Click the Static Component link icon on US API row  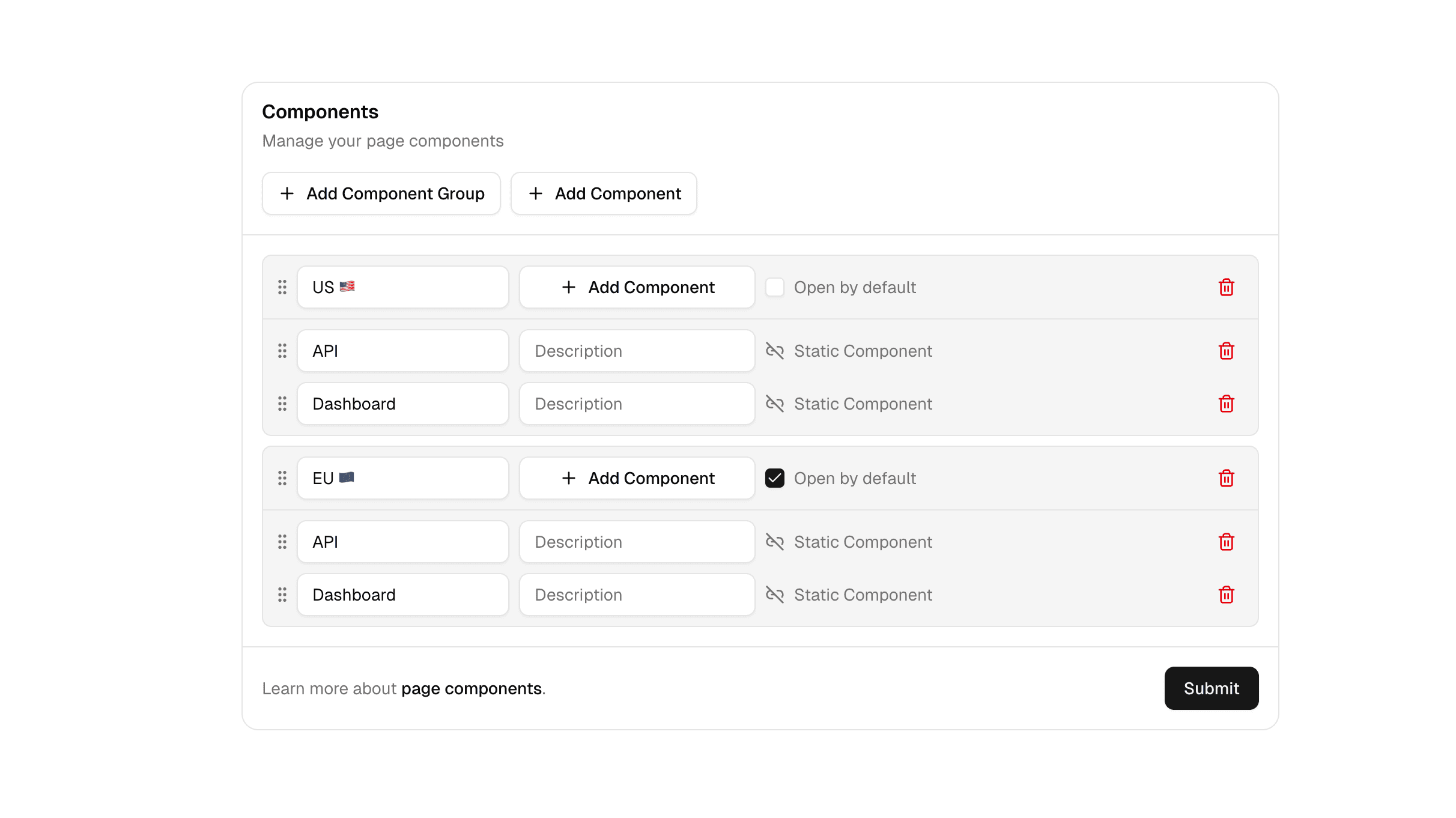click(775, 351)
